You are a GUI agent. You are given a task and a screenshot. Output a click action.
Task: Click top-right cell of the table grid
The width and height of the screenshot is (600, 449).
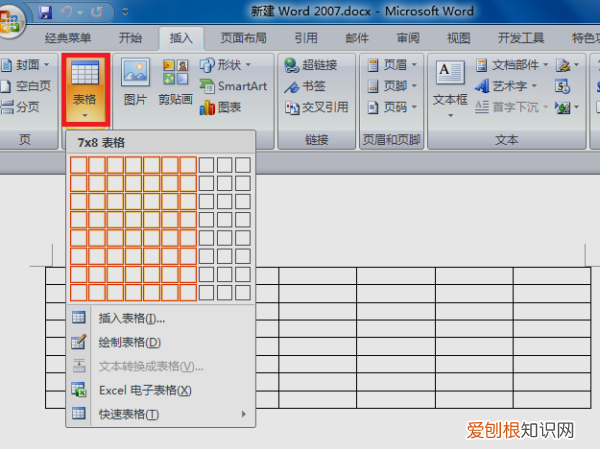pos(243,165)
